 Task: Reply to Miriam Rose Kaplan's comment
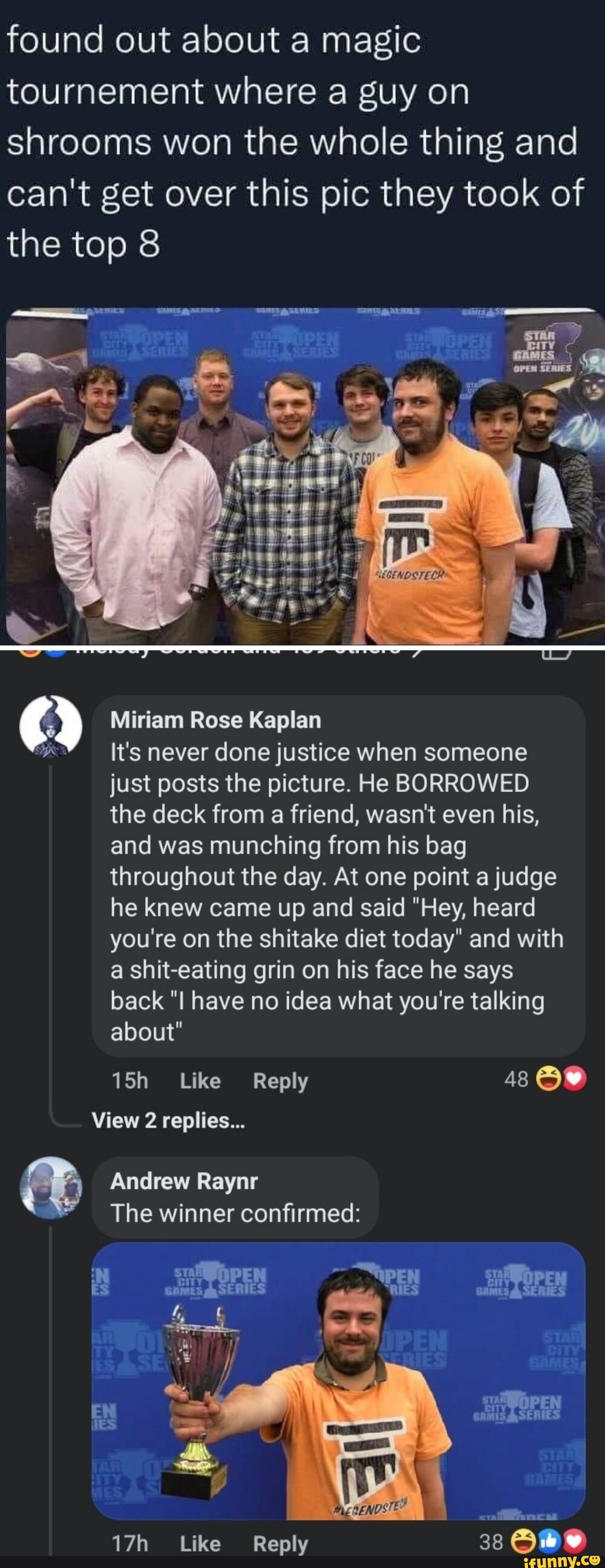point(280,1080)
